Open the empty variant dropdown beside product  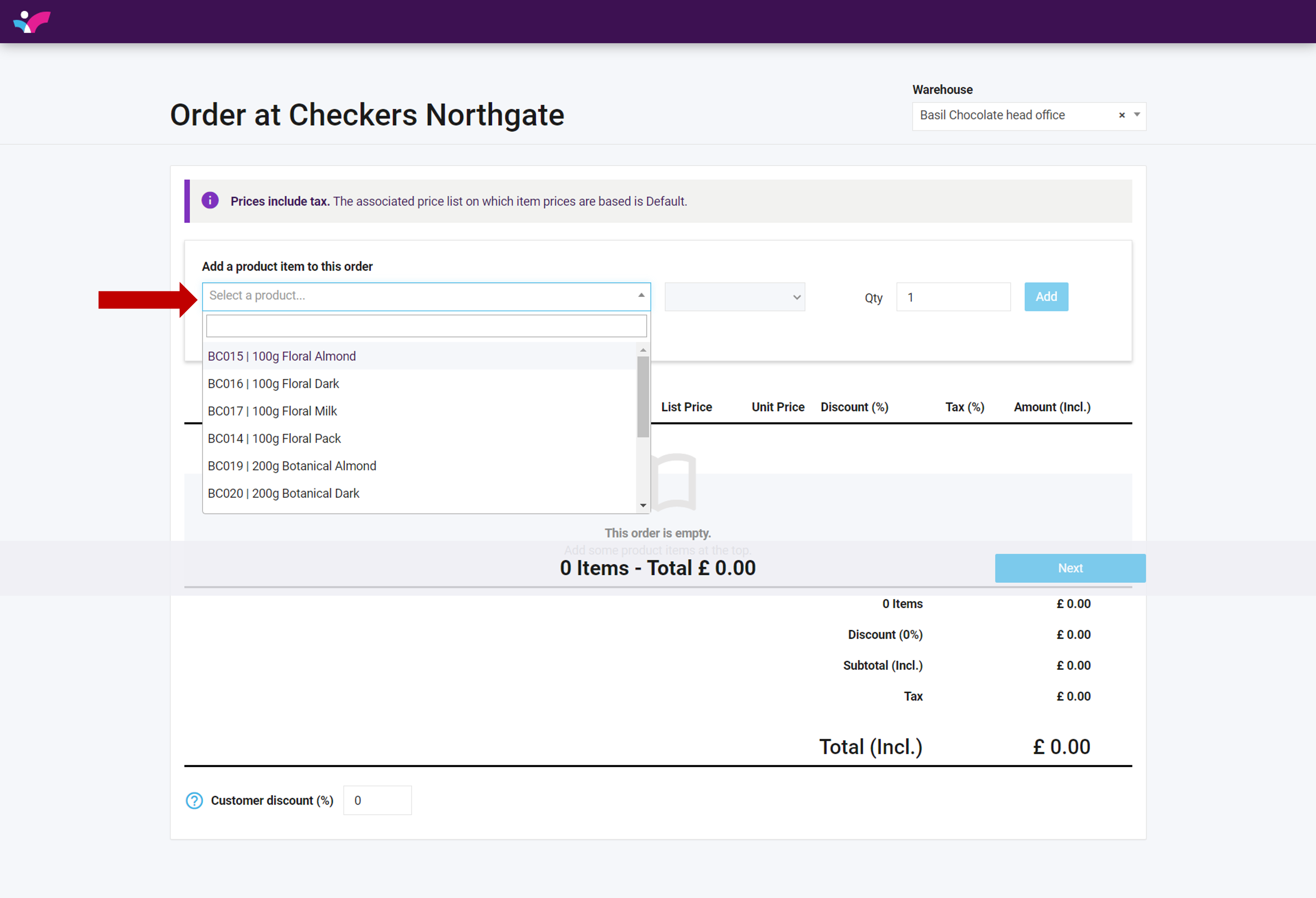734,297
